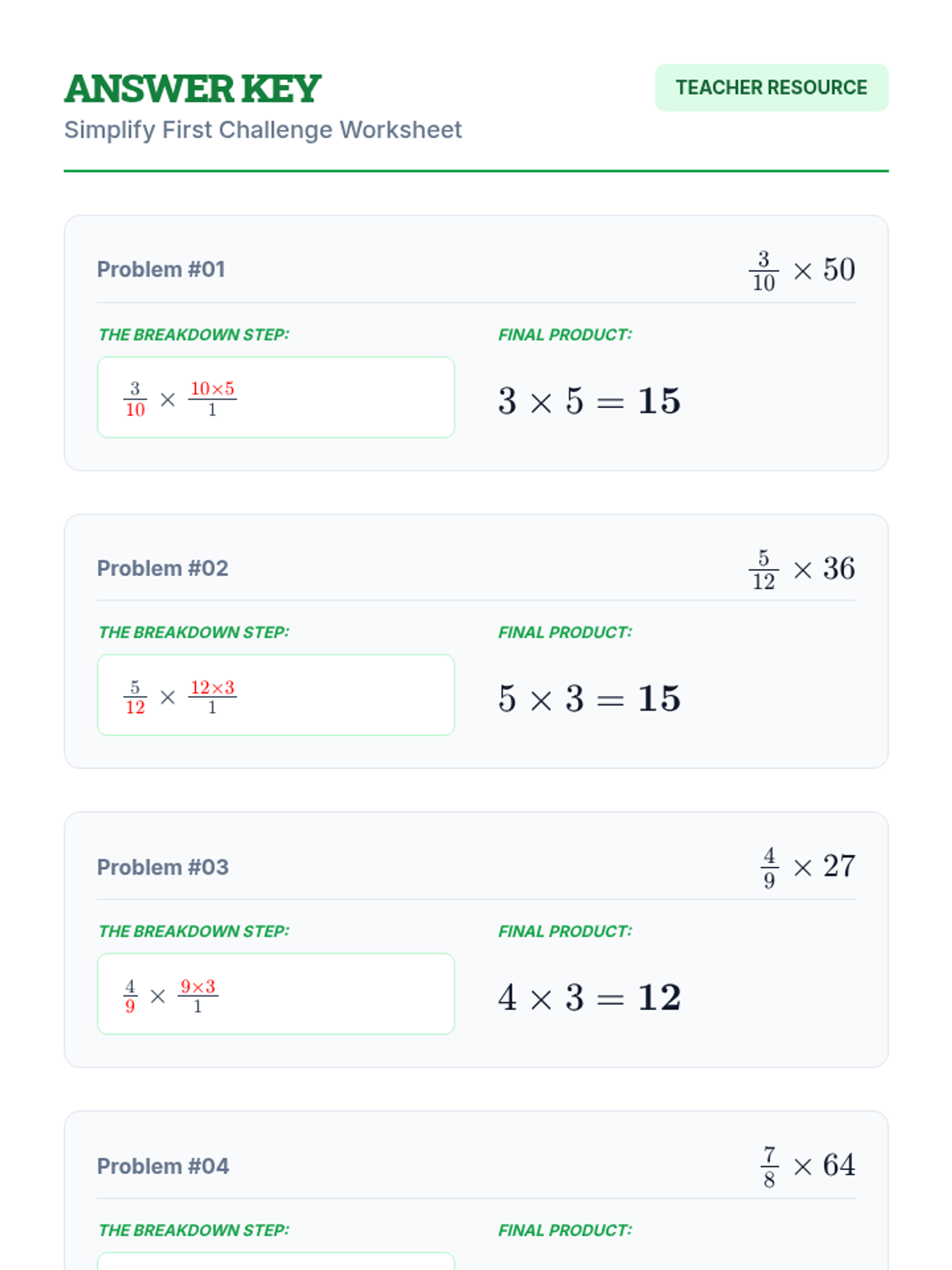Click the breakdown box showing 10×5
The image size is (952, 1270).
275,397
